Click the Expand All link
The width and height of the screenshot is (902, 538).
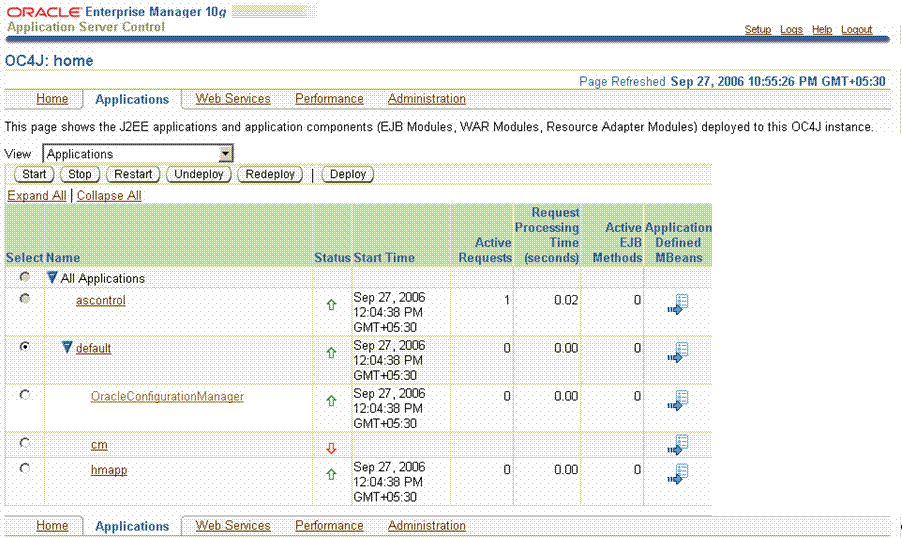37,196
